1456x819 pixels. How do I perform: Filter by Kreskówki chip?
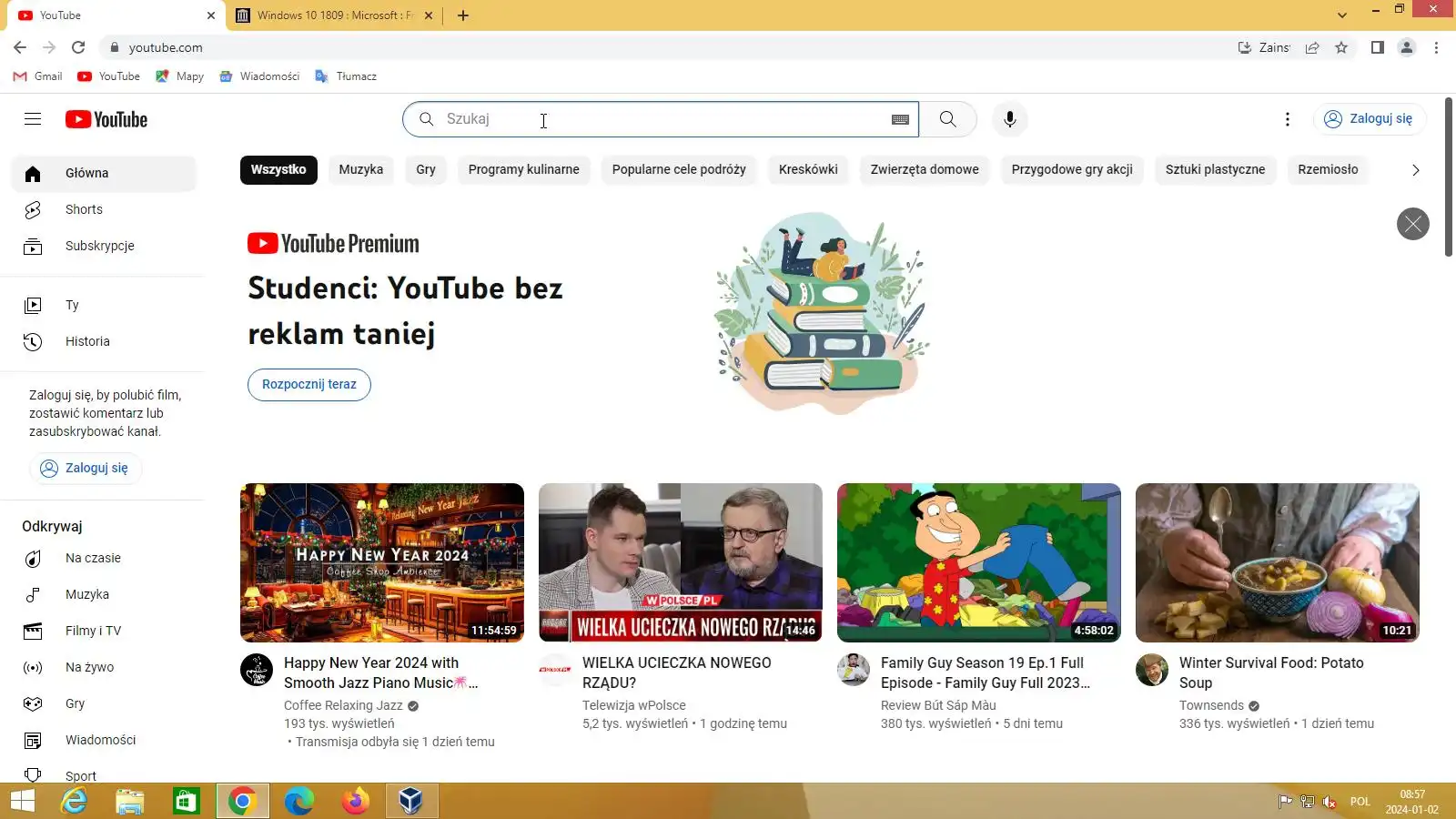[808, 170]
